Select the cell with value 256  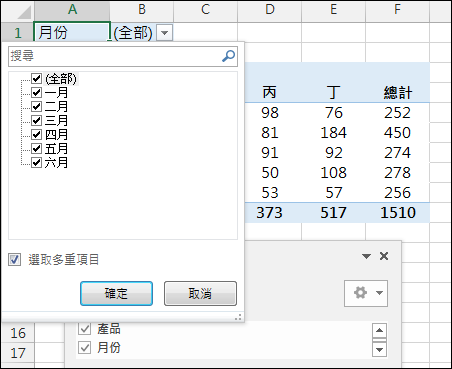[x=398, y=193]
